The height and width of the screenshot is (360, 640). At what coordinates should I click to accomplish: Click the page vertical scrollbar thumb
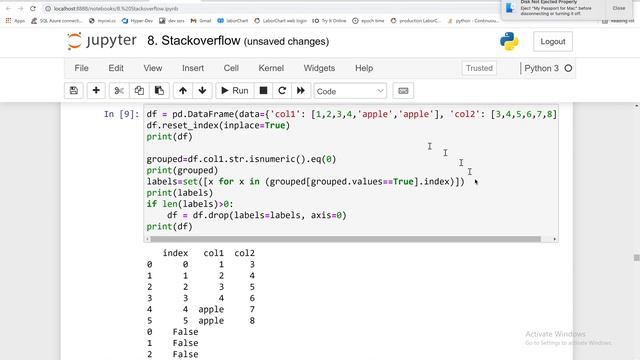coord(636,258)
